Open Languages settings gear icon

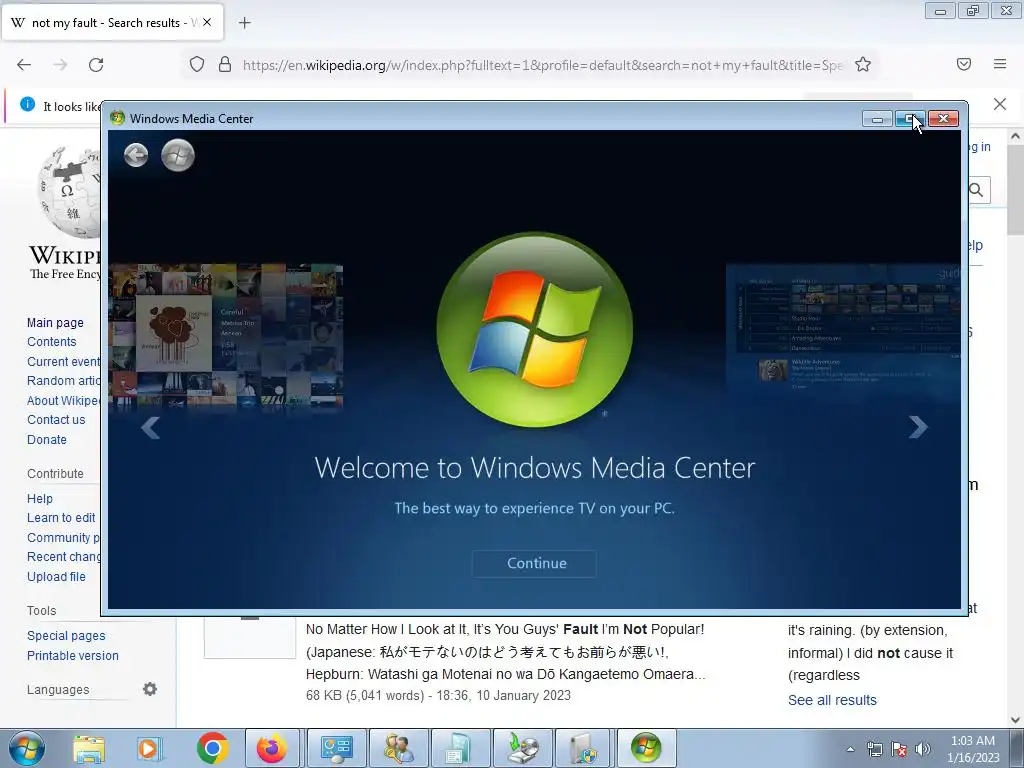click(150, 689)
